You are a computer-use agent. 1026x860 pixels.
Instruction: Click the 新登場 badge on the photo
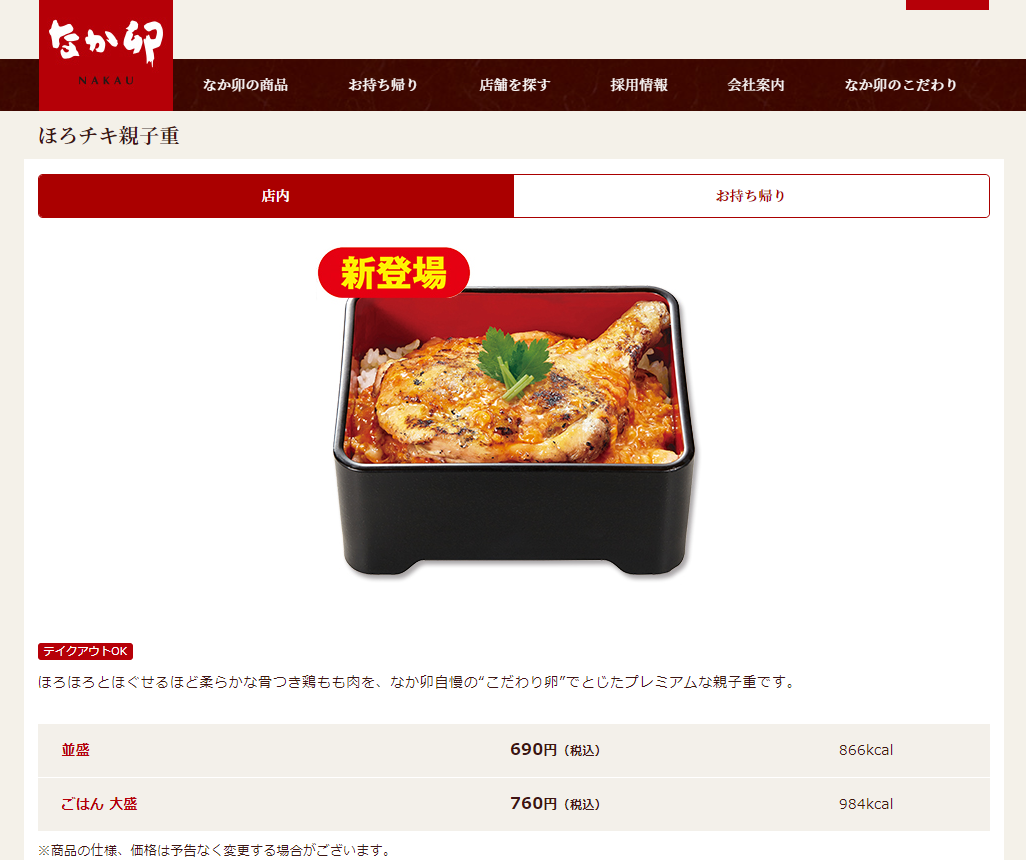pos(394,273)
